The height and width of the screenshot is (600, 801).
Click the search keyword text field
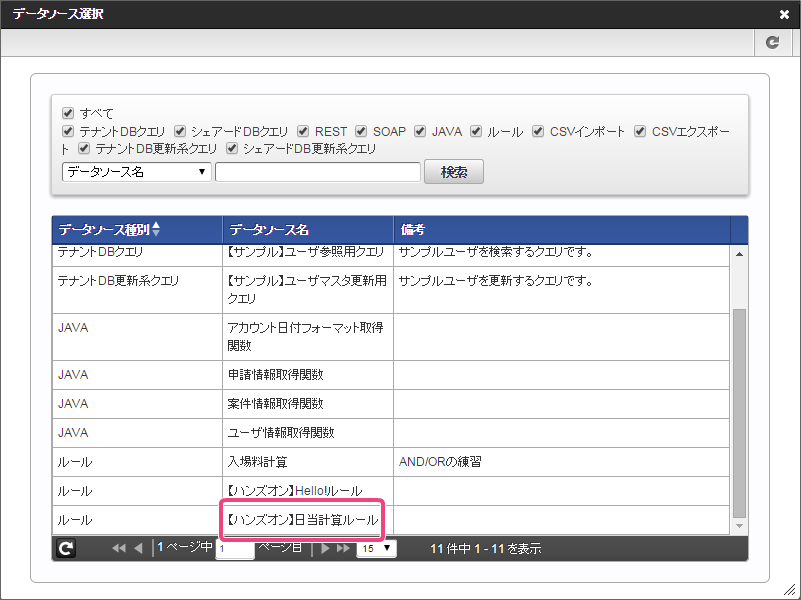[x=318, y=172]
